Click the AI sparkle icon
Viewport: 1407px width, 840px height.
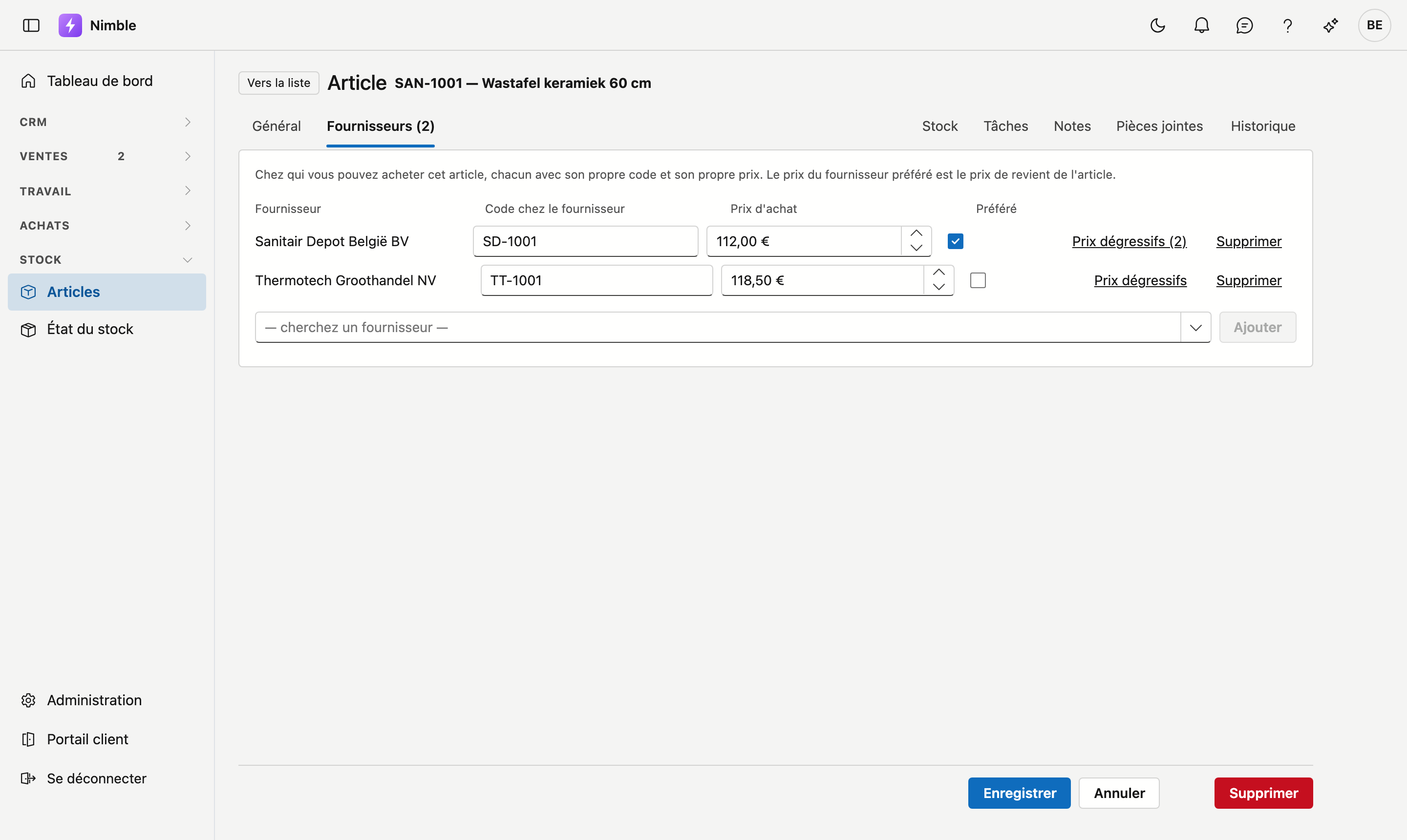[x=1331, y=25]
